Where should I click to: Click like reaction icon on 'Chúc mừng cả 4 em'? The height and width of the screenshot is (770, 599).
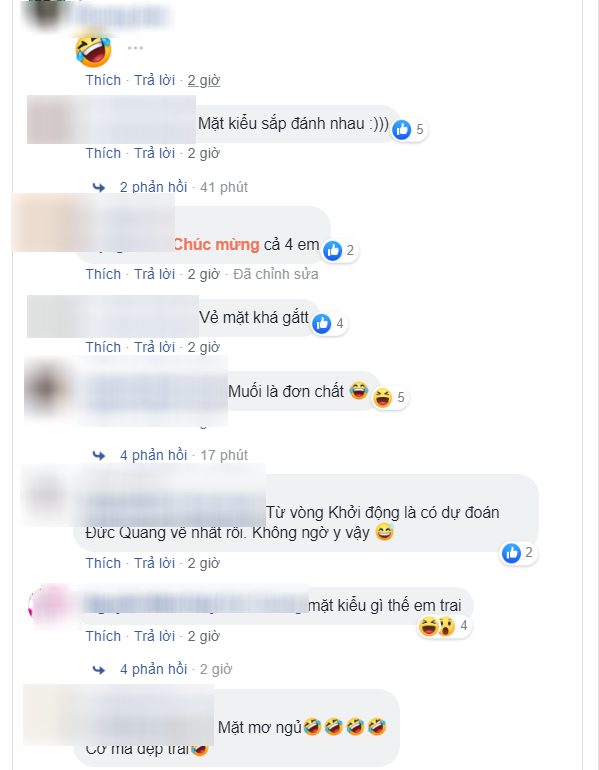point(332,250)
